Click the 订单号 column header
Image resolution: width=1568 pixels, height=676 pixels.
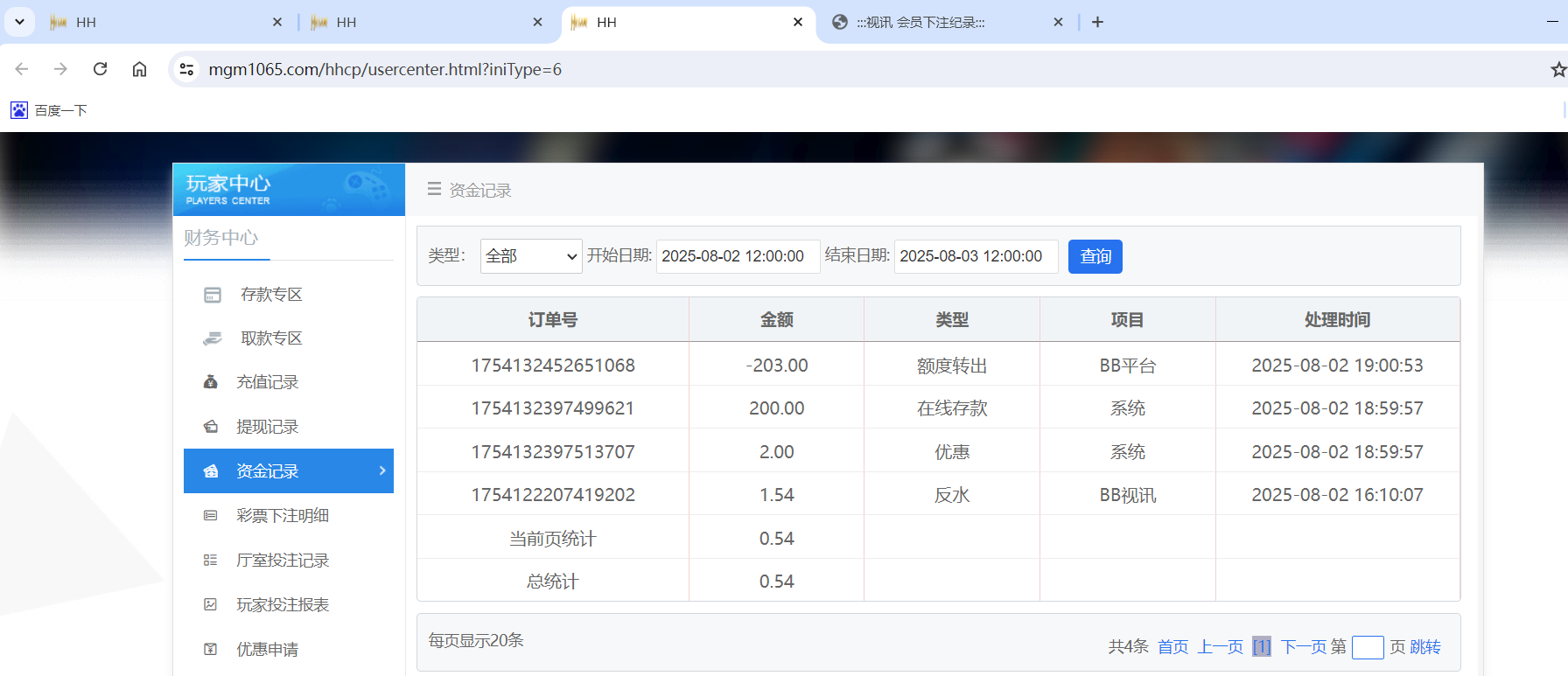553,320
